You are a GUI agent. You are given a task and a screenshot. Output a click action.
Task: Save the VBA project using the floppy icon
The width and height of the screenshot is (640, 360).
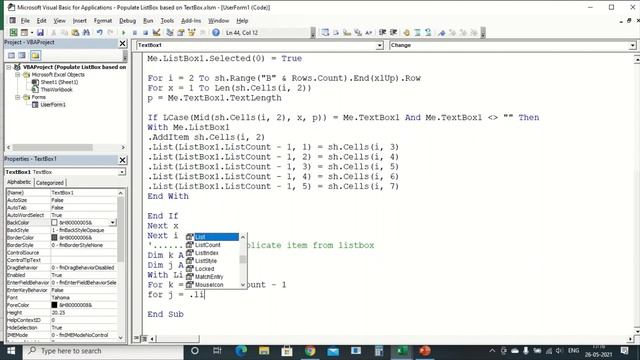pos(40,33)
